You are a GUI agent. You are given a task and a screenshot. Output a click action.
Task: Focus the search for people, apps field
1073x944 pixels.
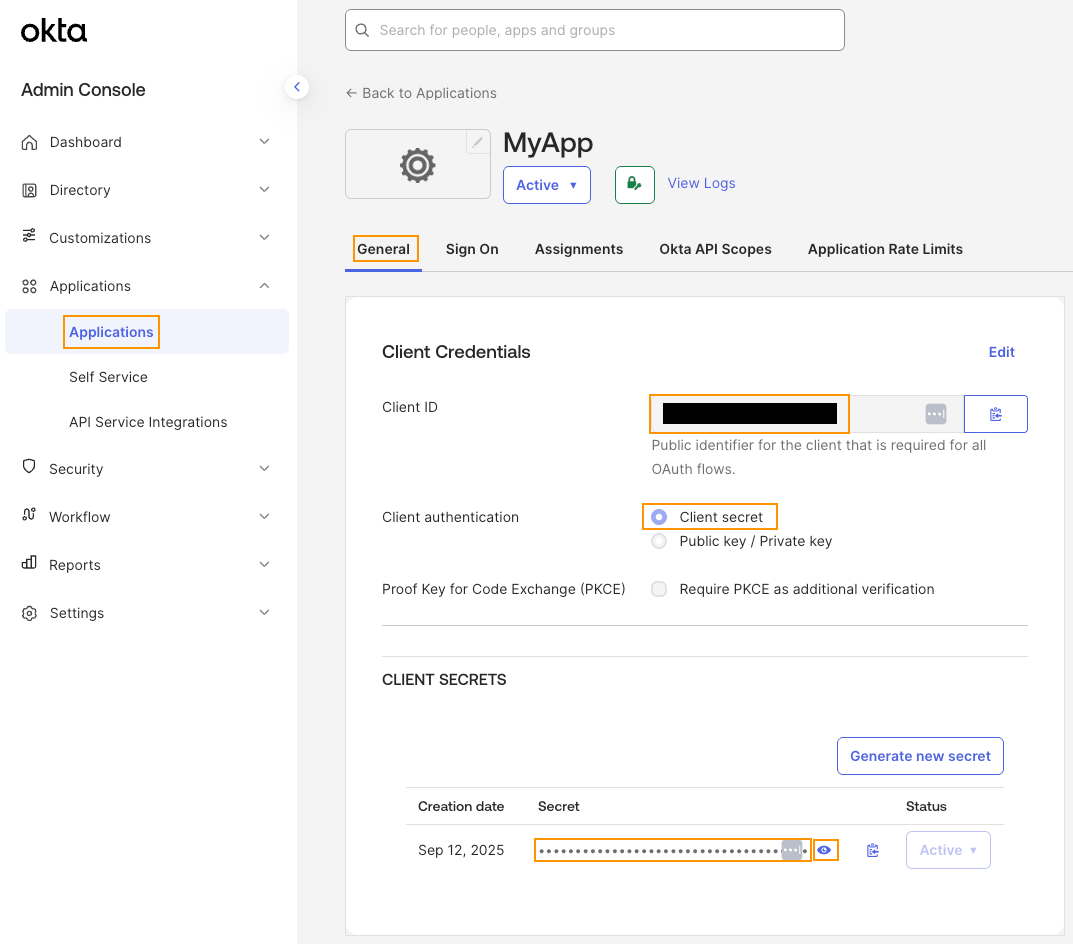(x=595, y=30)
